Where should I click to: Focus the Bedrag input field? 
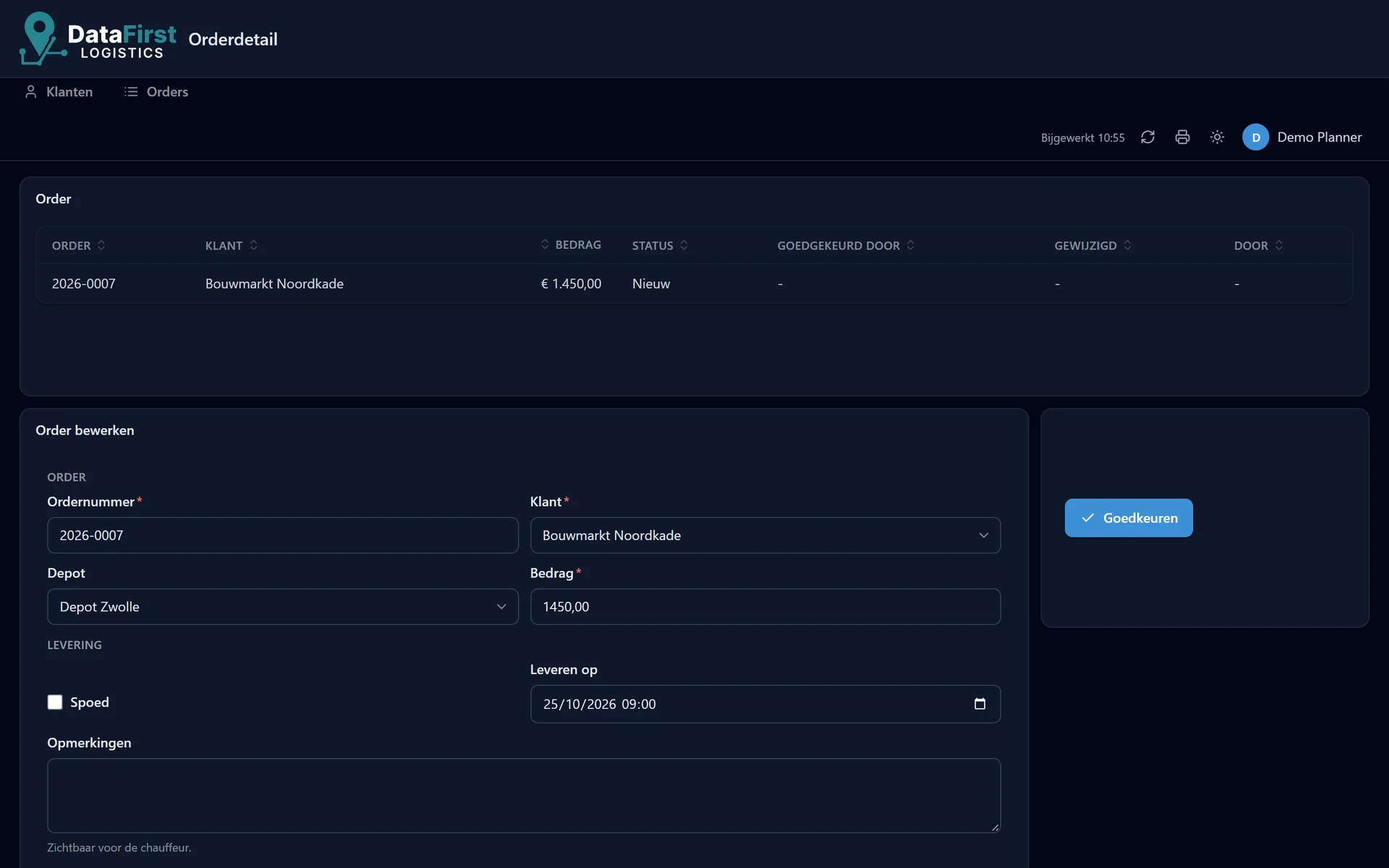(x=765, y=607)
